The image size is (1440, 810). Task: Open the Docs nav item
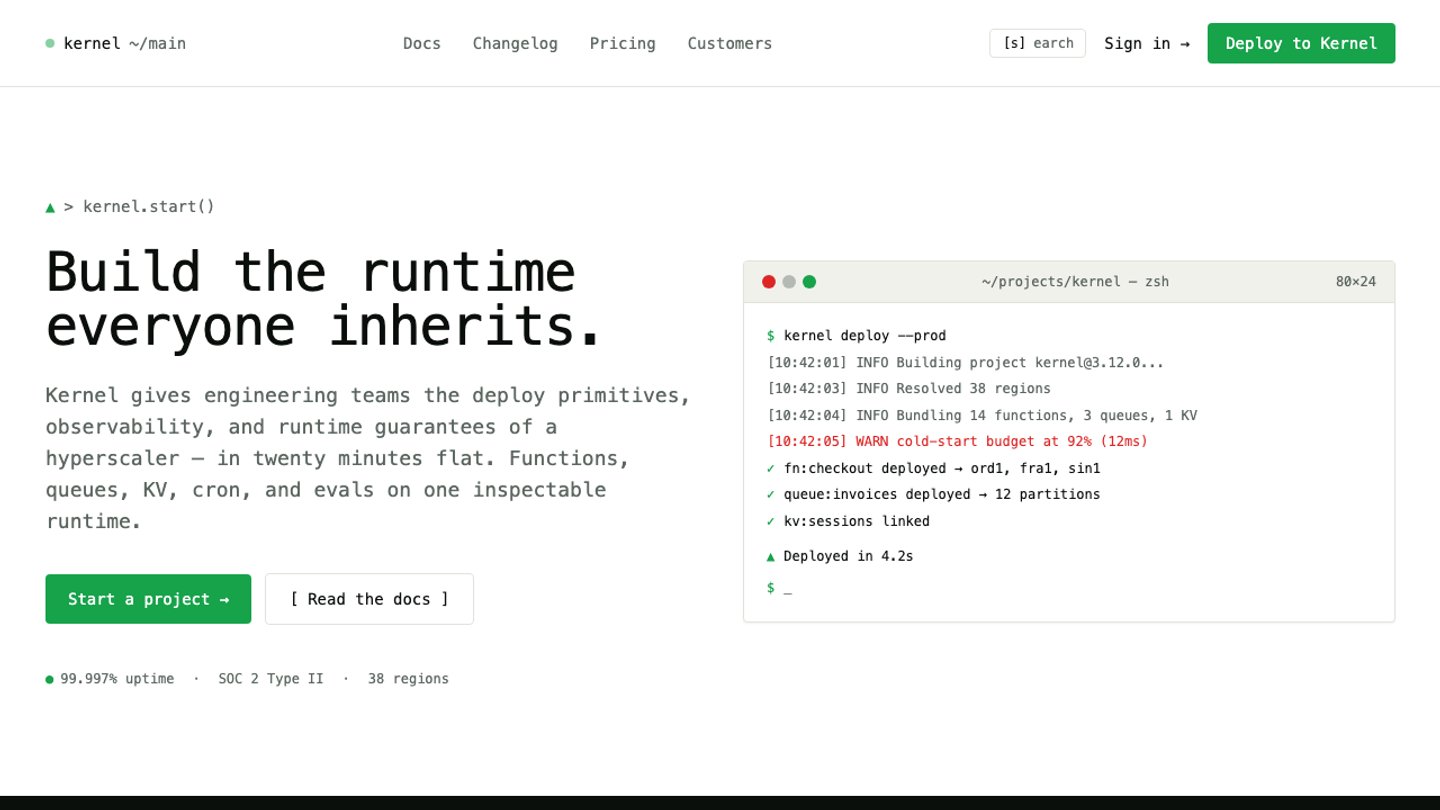pyautogui.click(x=422, y=43)
